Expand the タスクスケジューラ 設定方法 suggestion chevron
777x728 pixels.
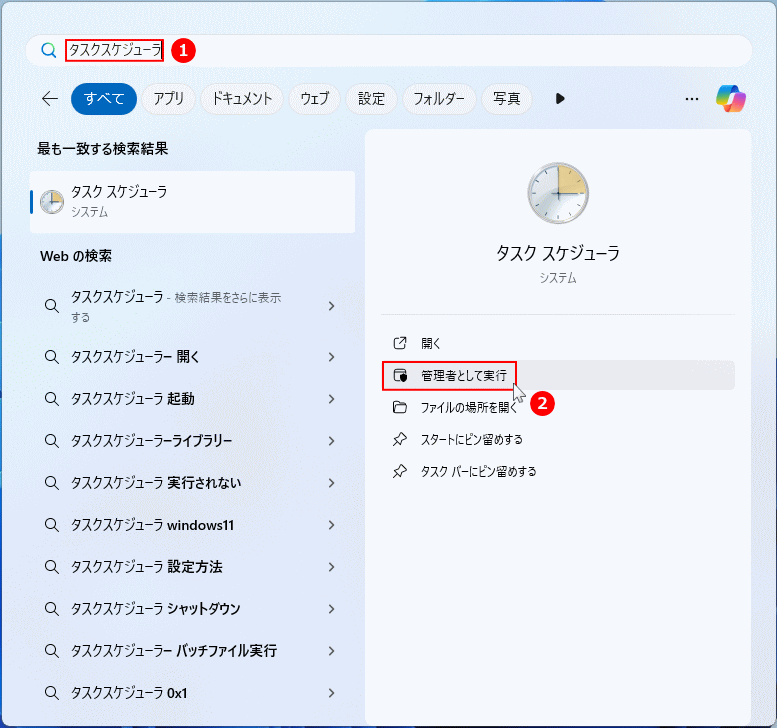click(332, 567)
